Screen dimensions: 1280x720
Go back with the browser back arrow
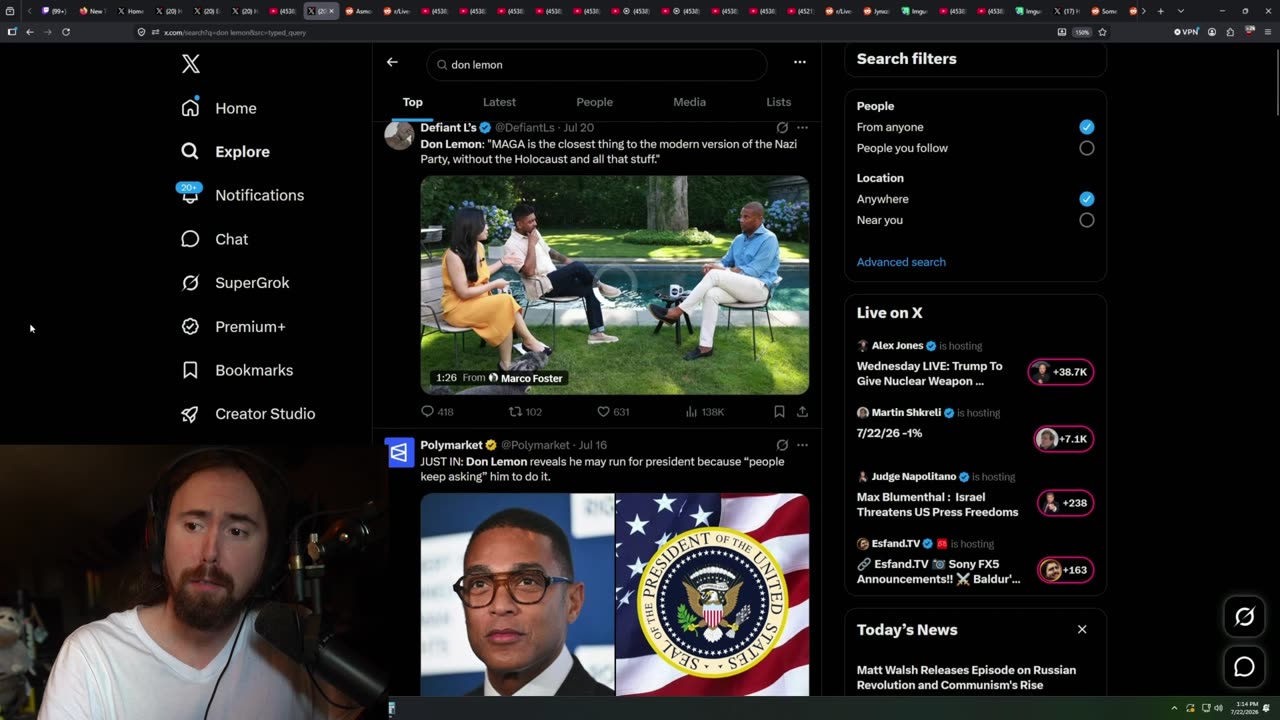point(30,32)
